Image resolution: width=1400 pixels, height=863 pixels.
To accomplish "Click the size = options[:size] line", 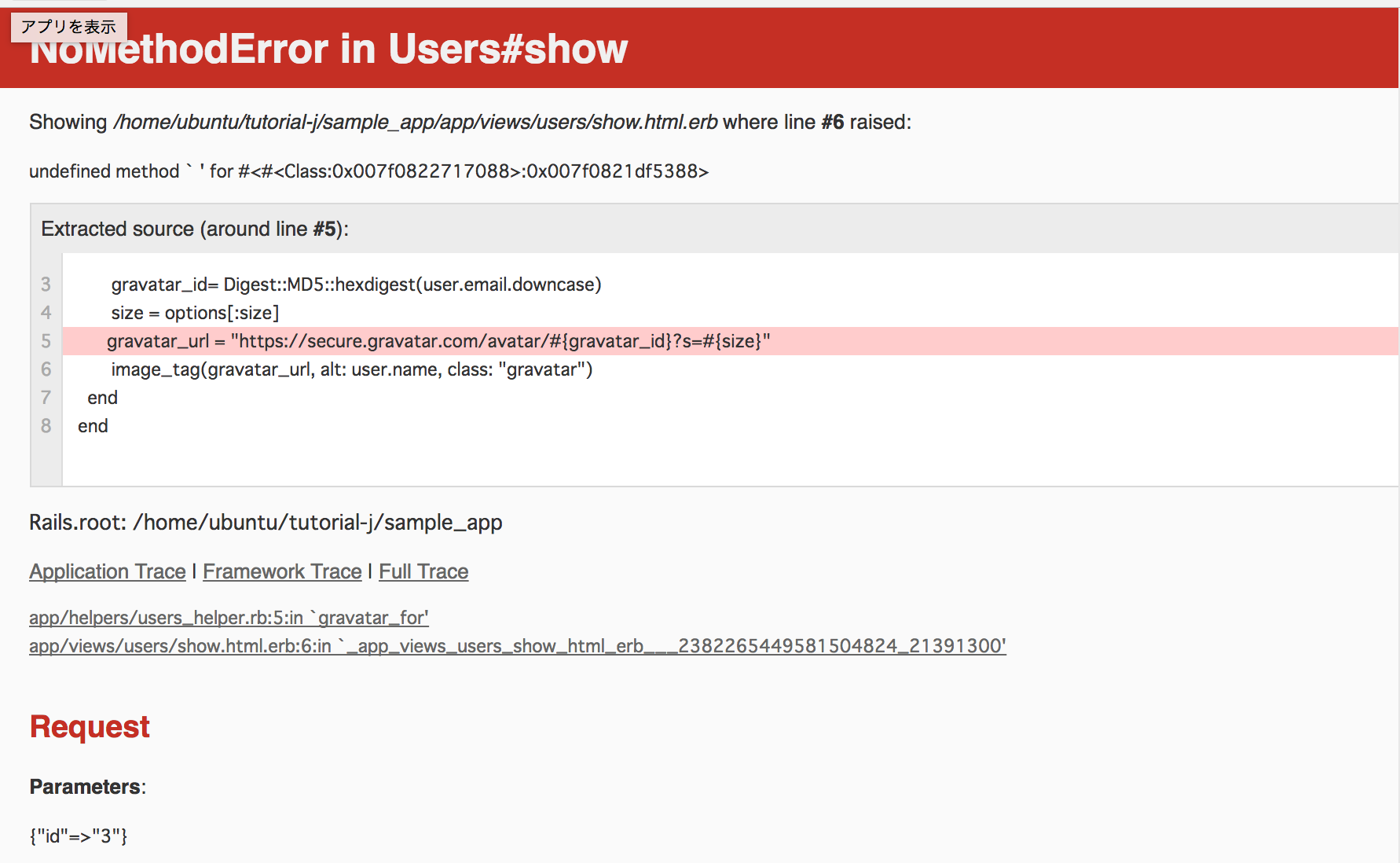I will pyautogui.click(x=195, y=313).
